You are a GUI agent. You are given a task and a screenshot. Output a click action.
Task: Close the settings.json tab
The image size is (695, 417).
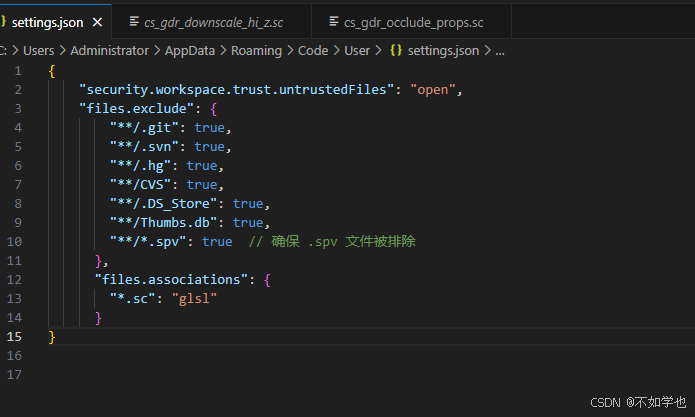pyautogui.click(x=98, y=22)
